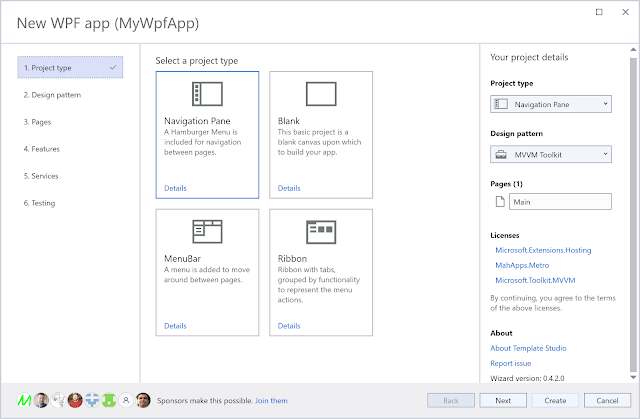
Task: Click the scrollbar up arrow in details panel
Action: click(x=633, y=49)
